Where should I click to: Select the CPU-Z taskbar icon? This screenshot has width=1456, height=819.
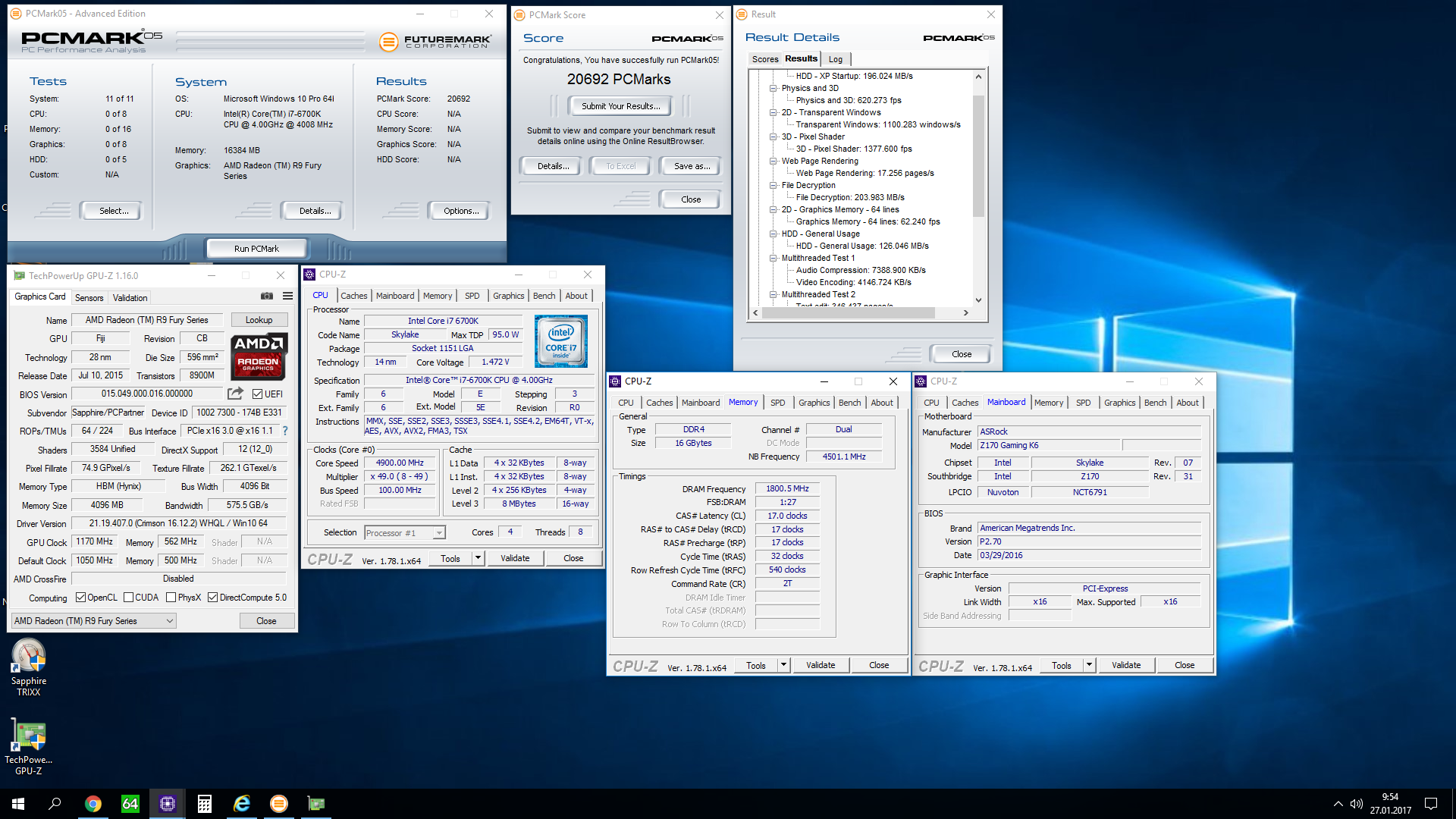168,804
